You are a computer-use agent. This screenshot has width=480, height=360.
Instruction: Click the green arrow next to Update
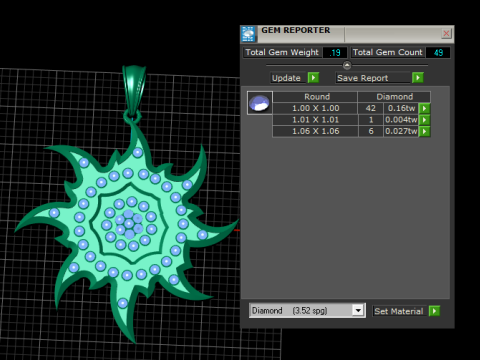tap(313, 78)
